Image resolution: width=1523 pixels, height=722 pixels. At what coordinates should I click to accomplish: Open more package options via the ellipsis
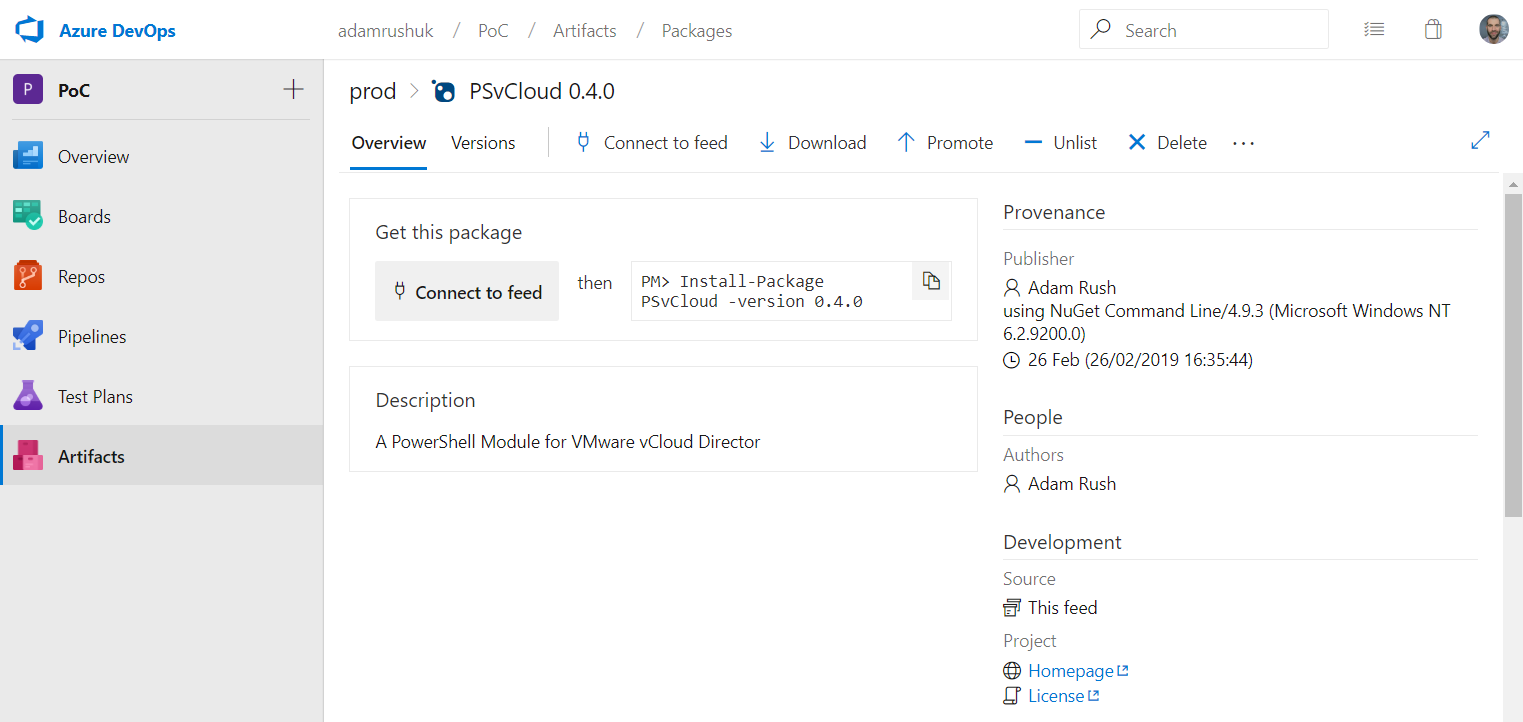1242,143
